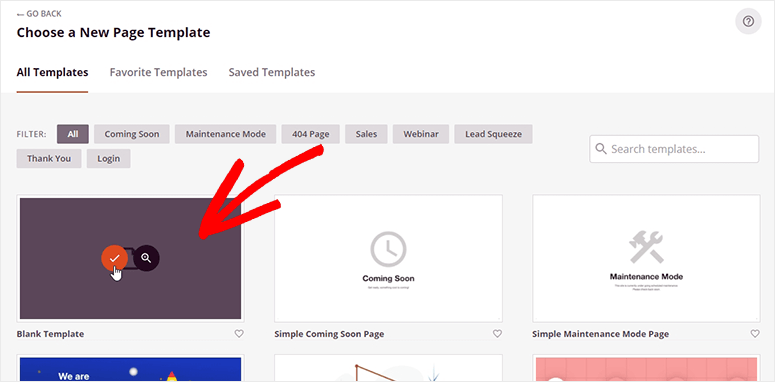This screenshot has width=775, height=382.
Task: Filter templates by Coming Soon
Action: pyautogui.click(x=132, y=134)
